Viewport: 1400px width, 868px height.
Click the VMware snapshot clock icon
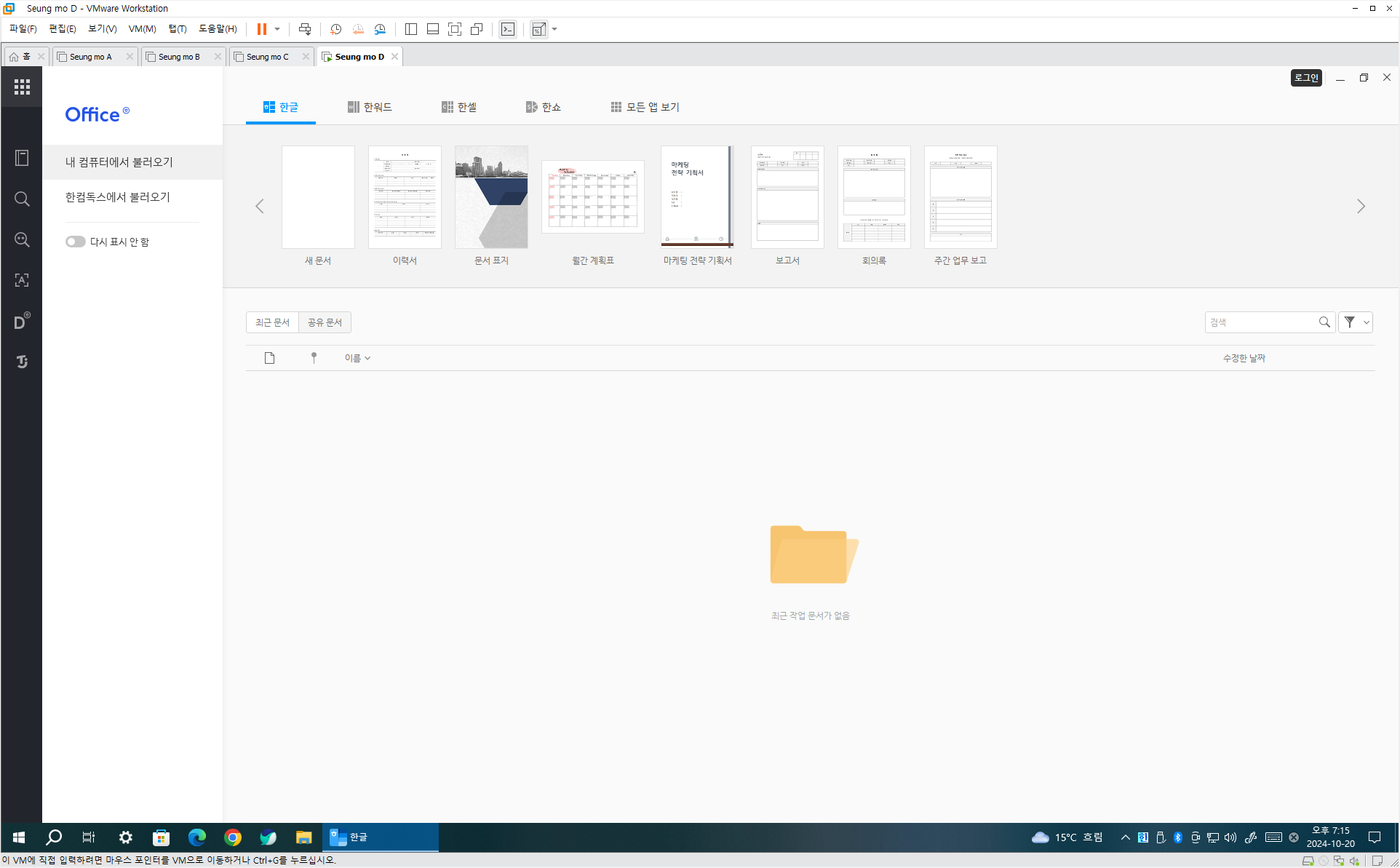(x=335, y=29)
